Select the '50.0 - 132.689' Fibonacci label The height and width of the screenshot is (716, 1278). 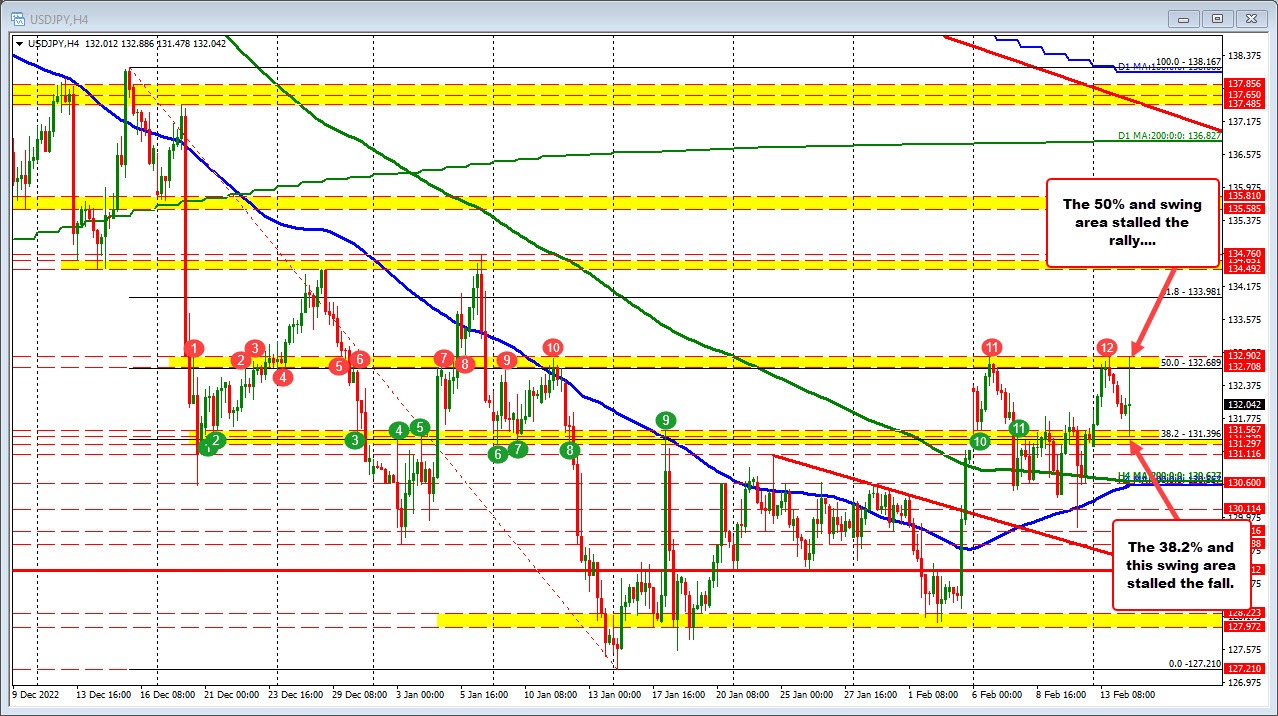(x=1191, y=362)
